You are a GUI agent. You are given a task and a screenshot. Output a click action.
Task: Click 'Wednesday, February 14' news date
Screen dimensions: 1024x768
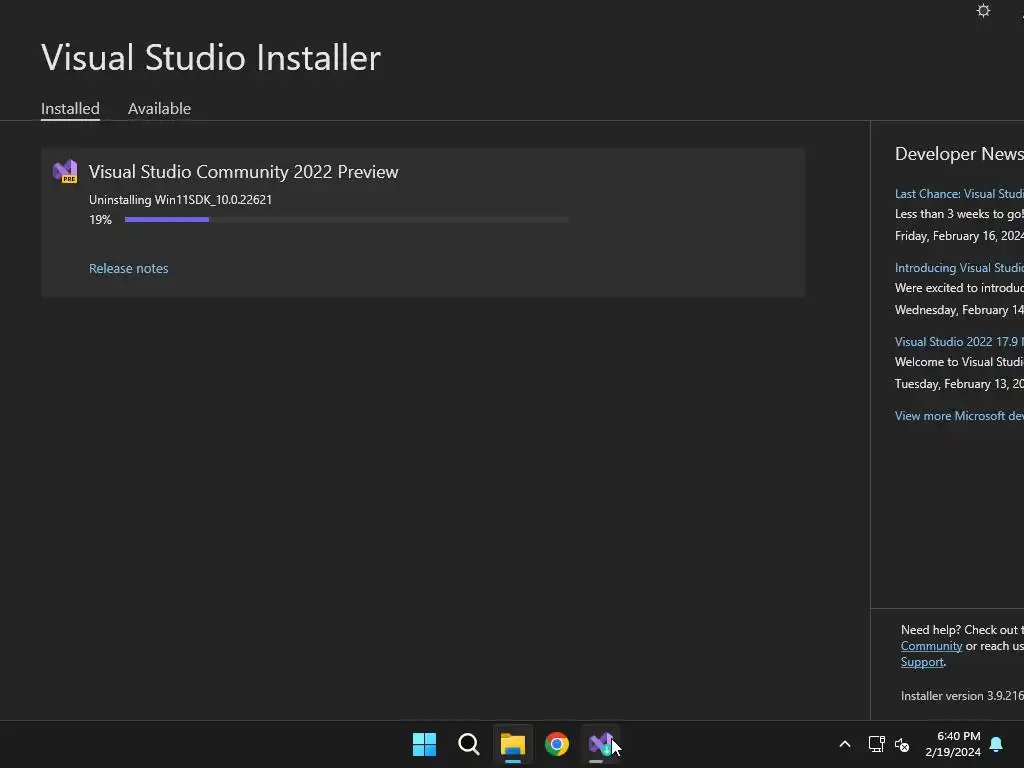pyautogui.click(x=959, y=310)
